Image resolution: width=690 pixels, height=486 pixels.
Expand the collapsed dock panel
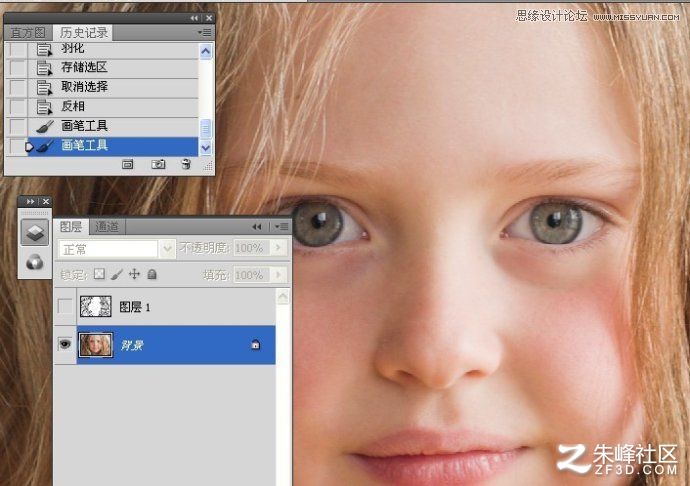[x=30, y=202]
